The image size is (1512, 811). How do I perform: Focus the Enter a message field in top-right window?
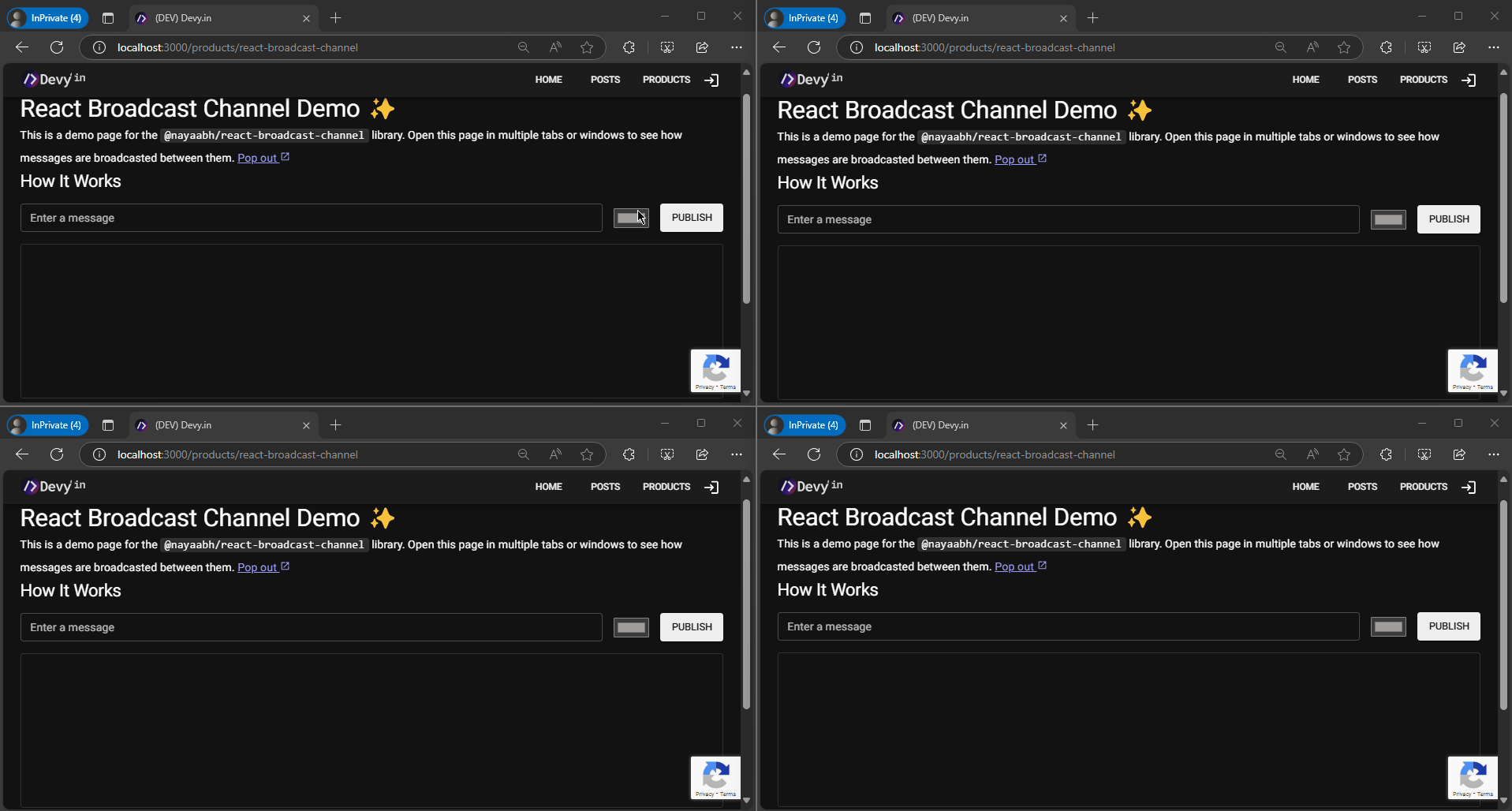(1069, 219)
